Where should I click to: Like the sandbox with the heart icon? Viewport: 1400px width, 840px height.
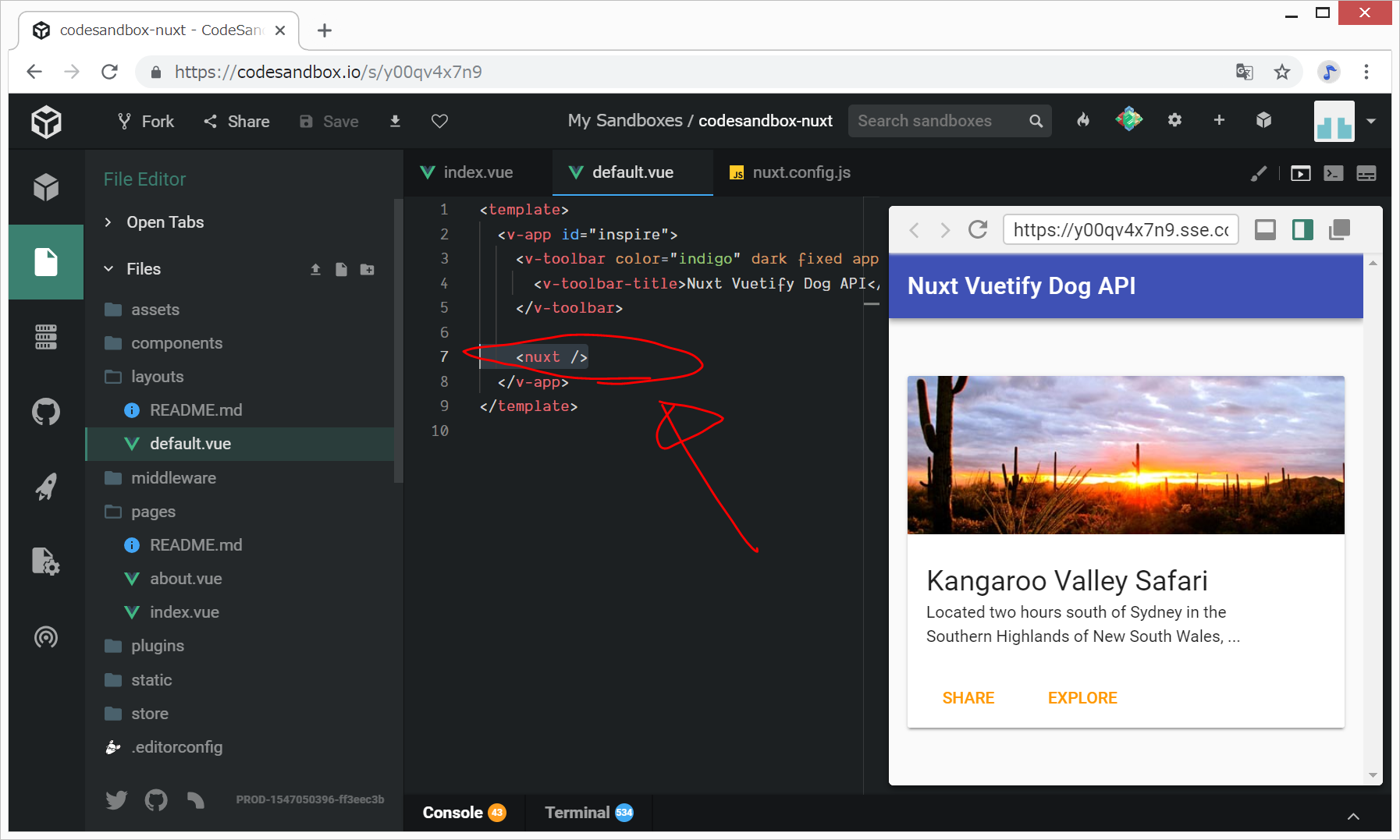click(x=439, y=121)
